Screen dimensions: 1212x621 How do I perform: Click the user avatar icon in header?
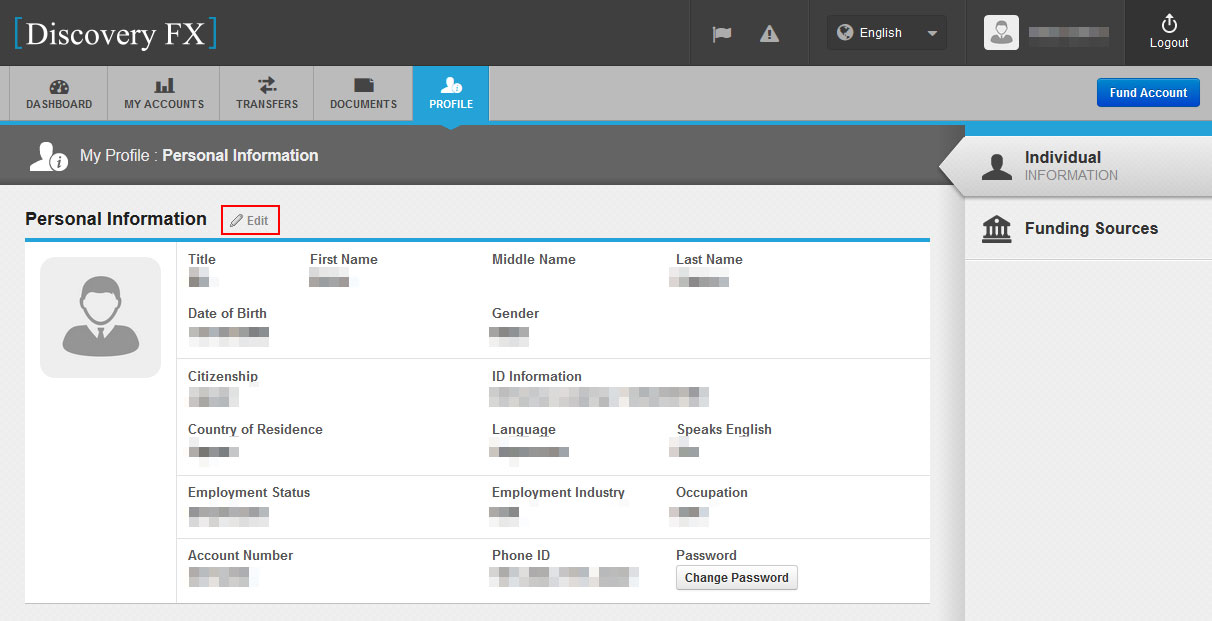tap(1001, 33)
